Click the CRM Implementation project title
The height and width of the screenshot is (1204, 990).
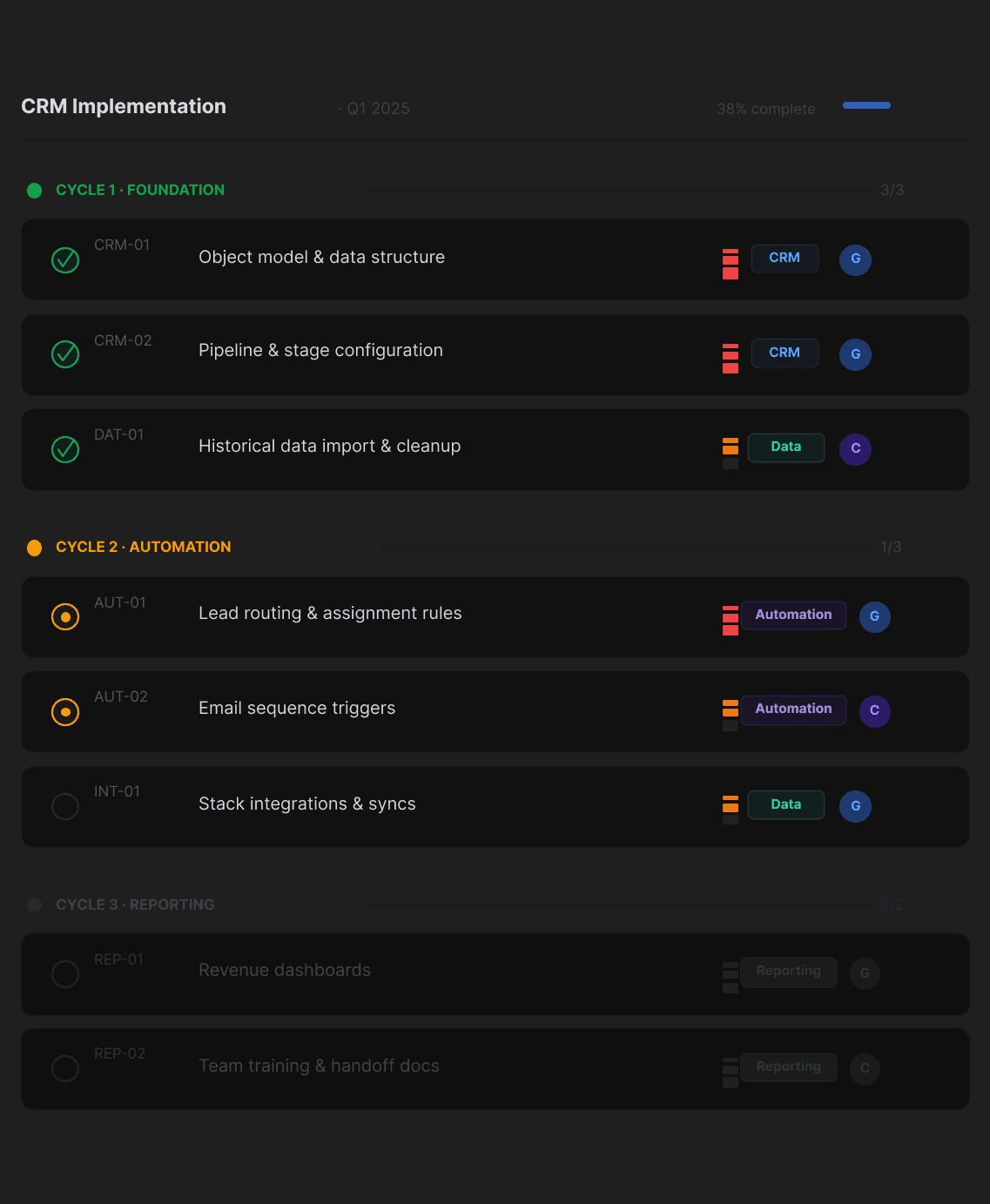(124, 106)
